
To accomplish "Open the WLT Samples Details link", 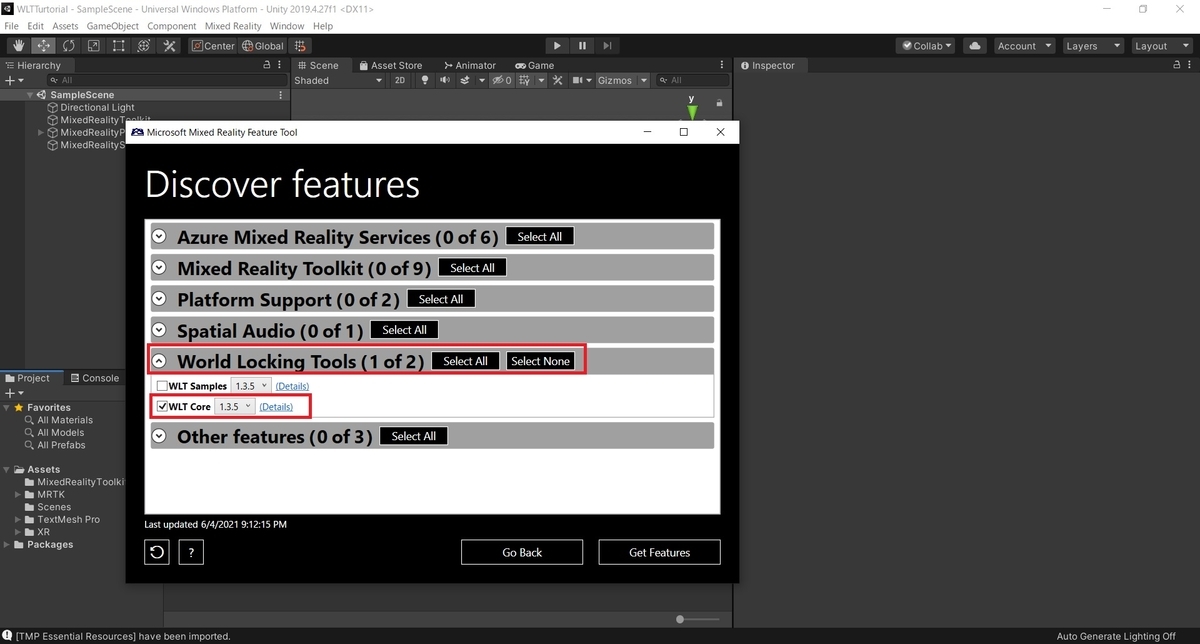I will tap(292, 386).
